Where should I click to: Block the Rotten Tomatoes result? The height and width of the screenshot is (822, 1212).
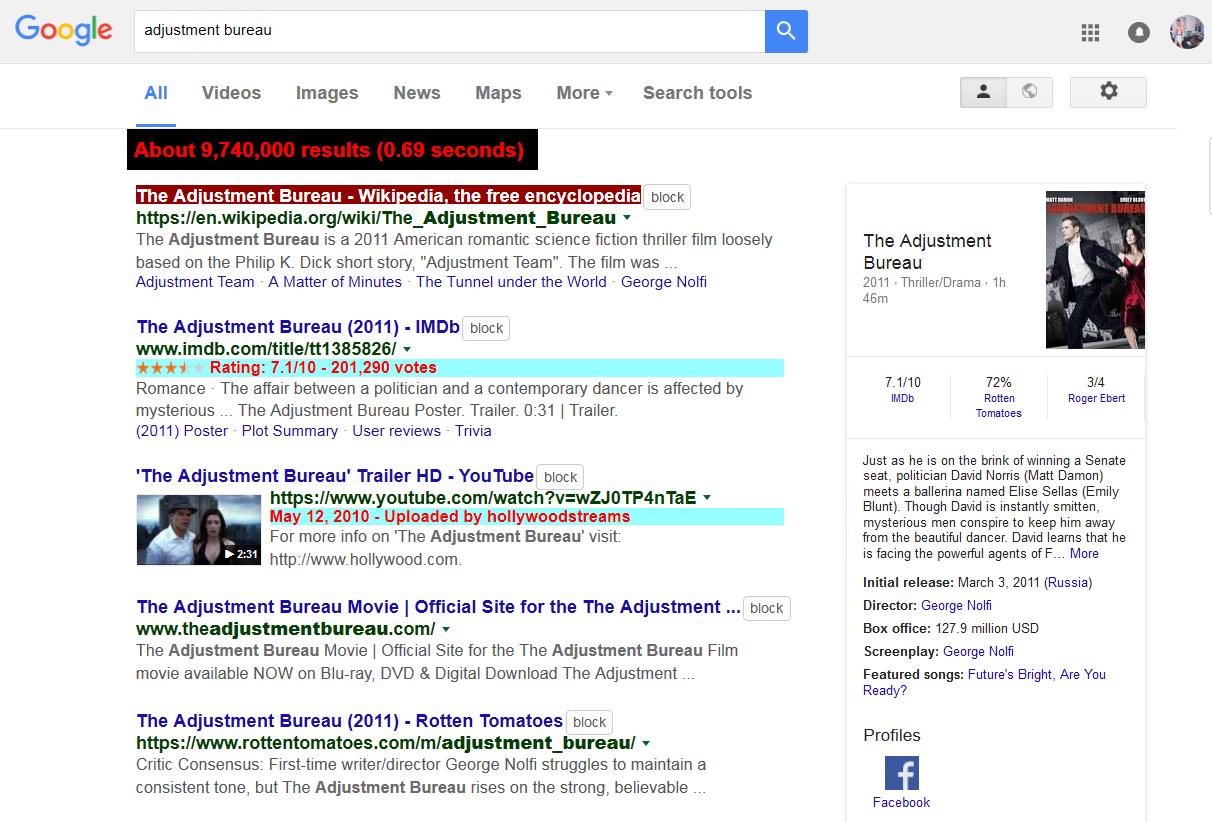[589, 722]
